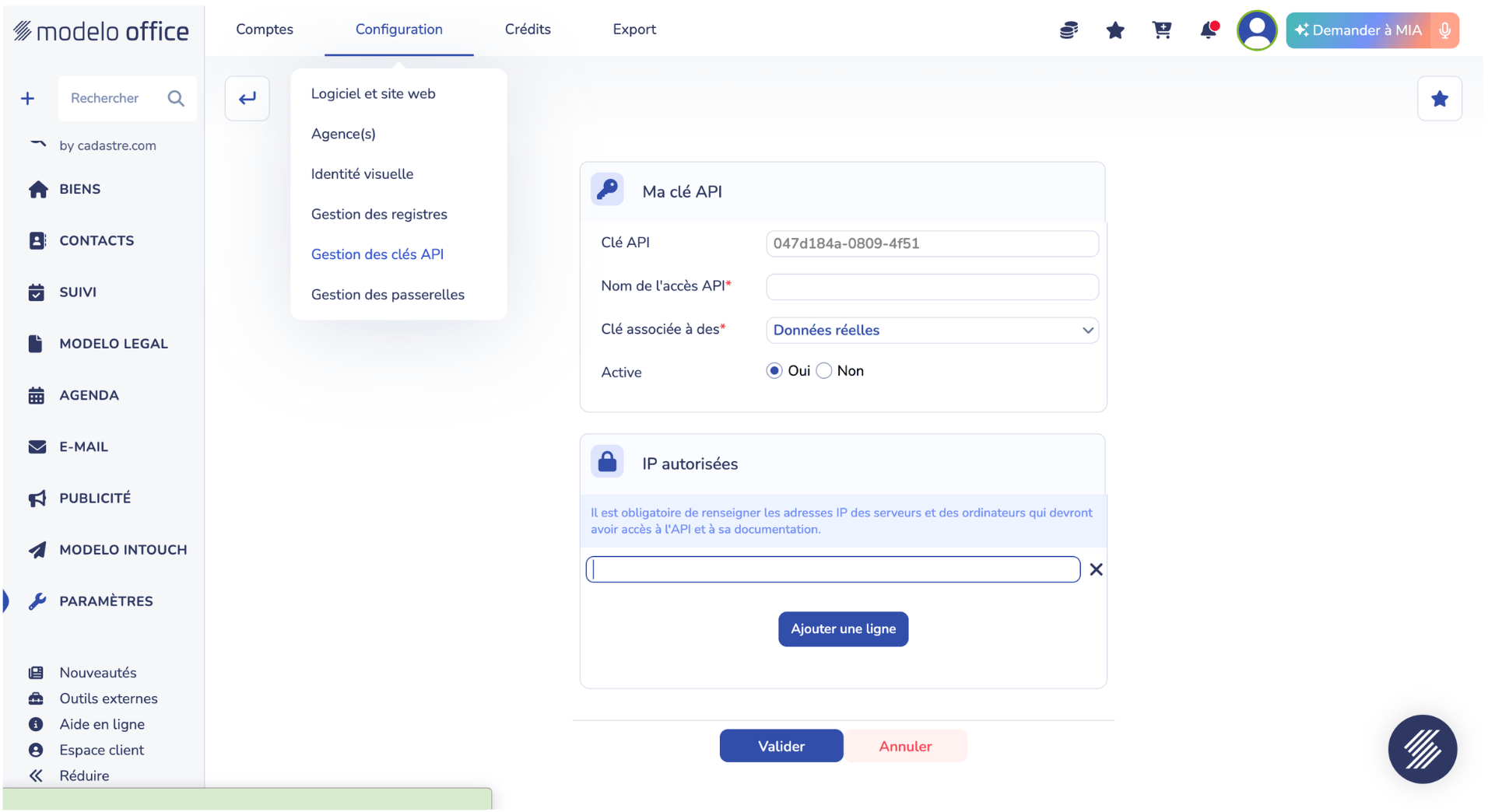Select Non for Active
1488x812 pixels.
pyautogui.click(x=824, y=371)
